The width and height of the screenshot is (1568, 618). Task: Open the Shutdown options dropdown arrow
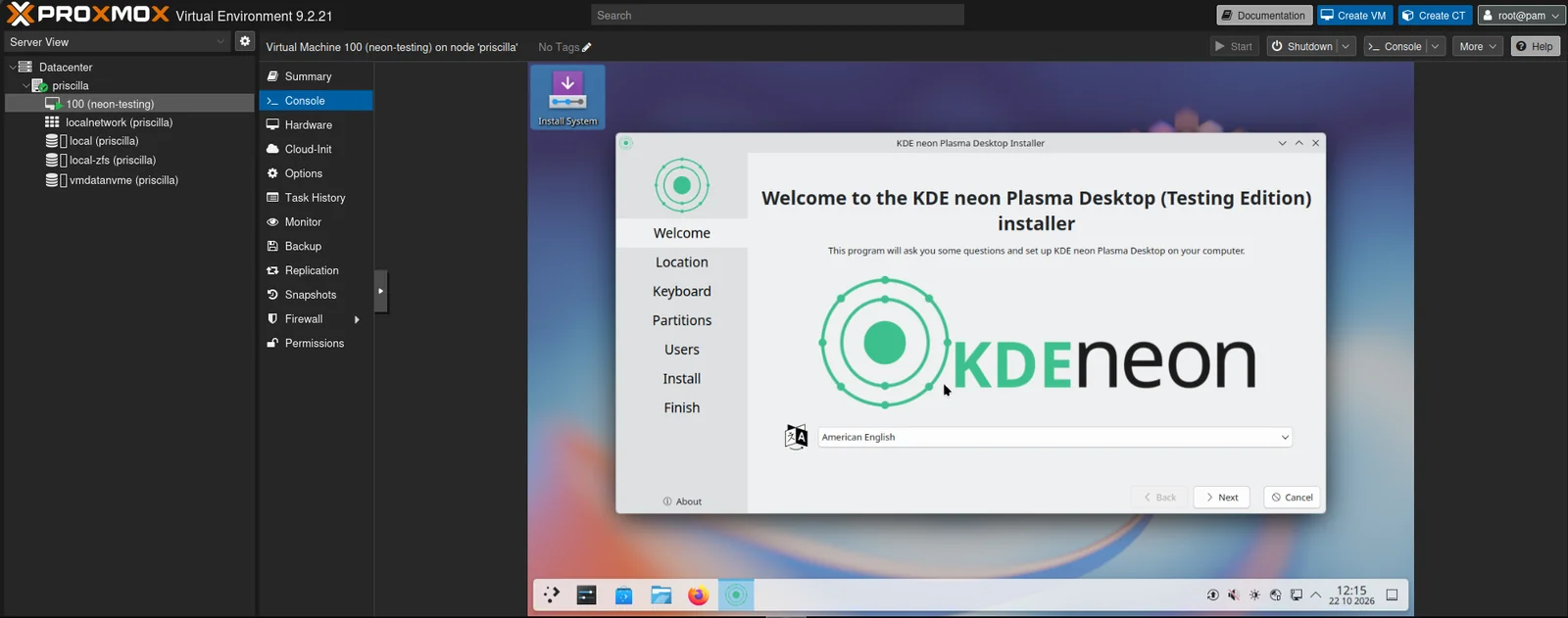click(x=1347, y=46)
